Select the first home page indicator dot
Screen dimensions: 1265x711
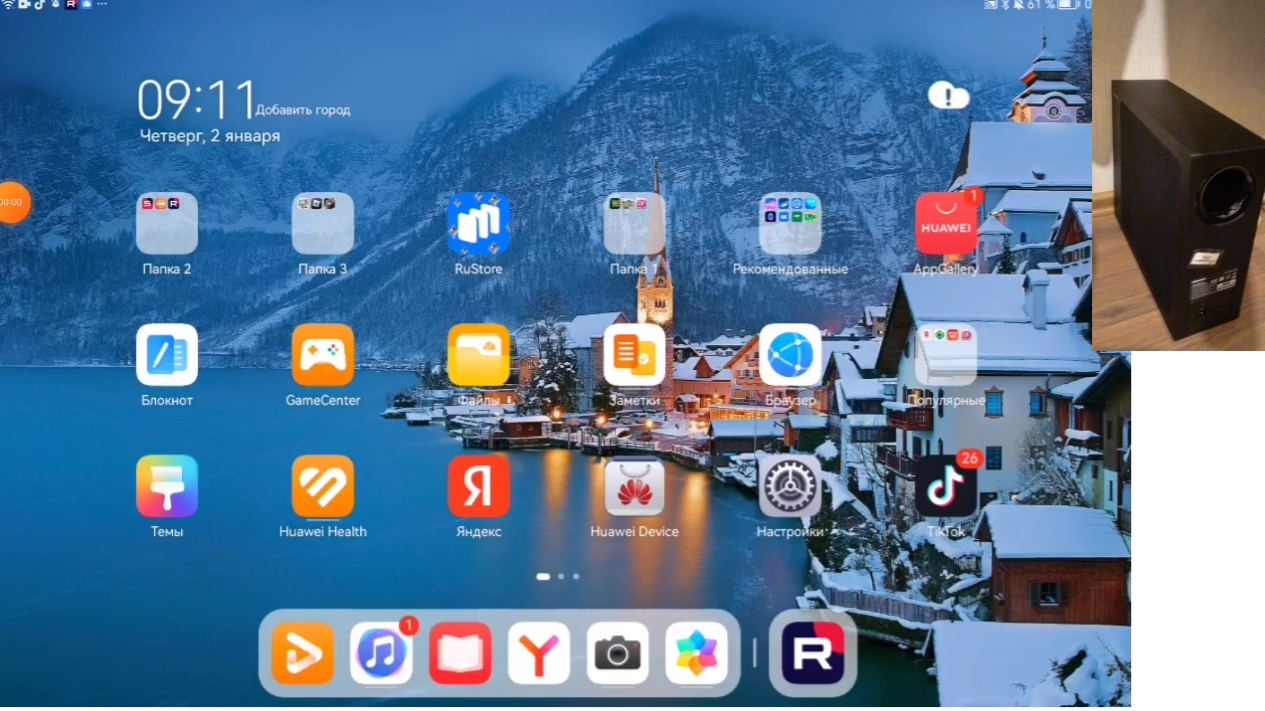(x=543, y=576)
